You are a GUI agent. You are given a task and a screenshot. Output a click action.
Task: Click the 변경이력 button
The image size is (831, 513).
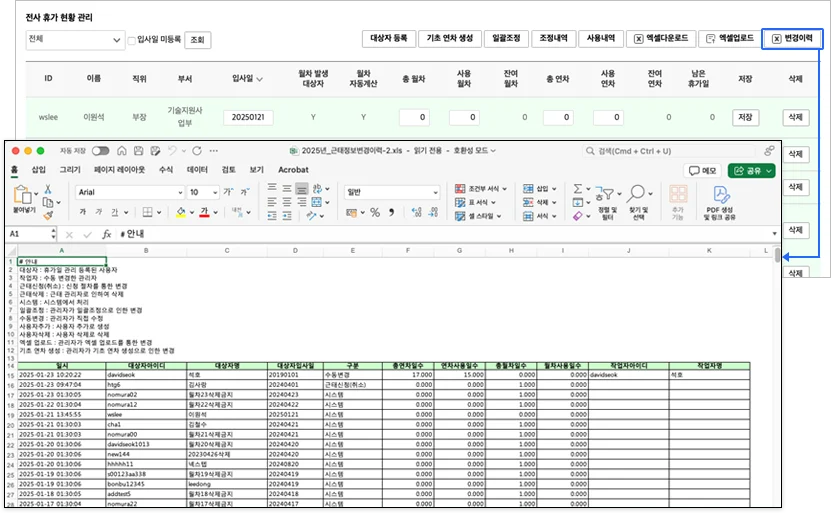792,39
